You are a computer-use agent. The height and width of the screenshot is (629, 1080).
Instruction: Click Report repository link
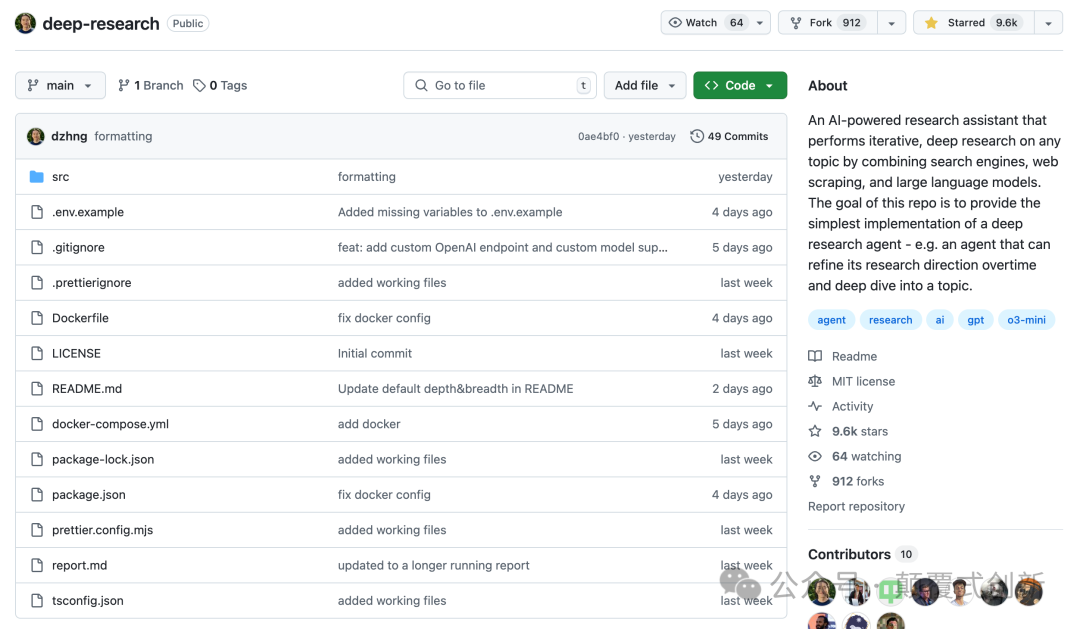click(x=856, y=506)
